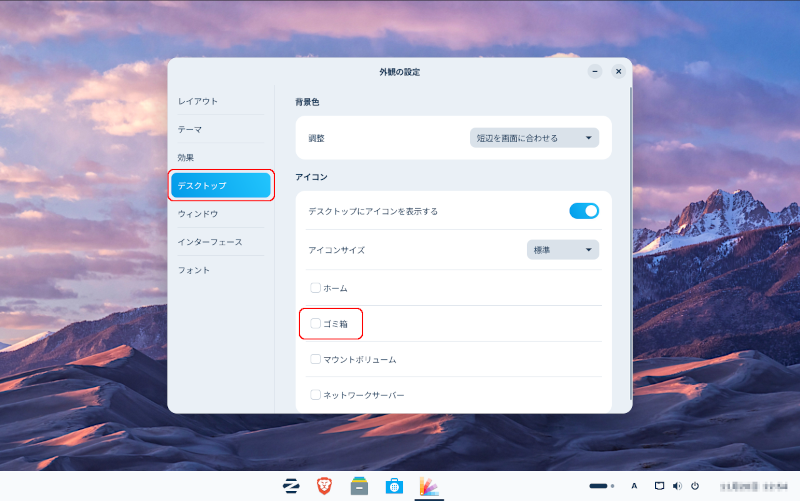The width and height of the screenshot is (800, 501).
Task: Open the 効果 section
Action: [x=220, y=158]
